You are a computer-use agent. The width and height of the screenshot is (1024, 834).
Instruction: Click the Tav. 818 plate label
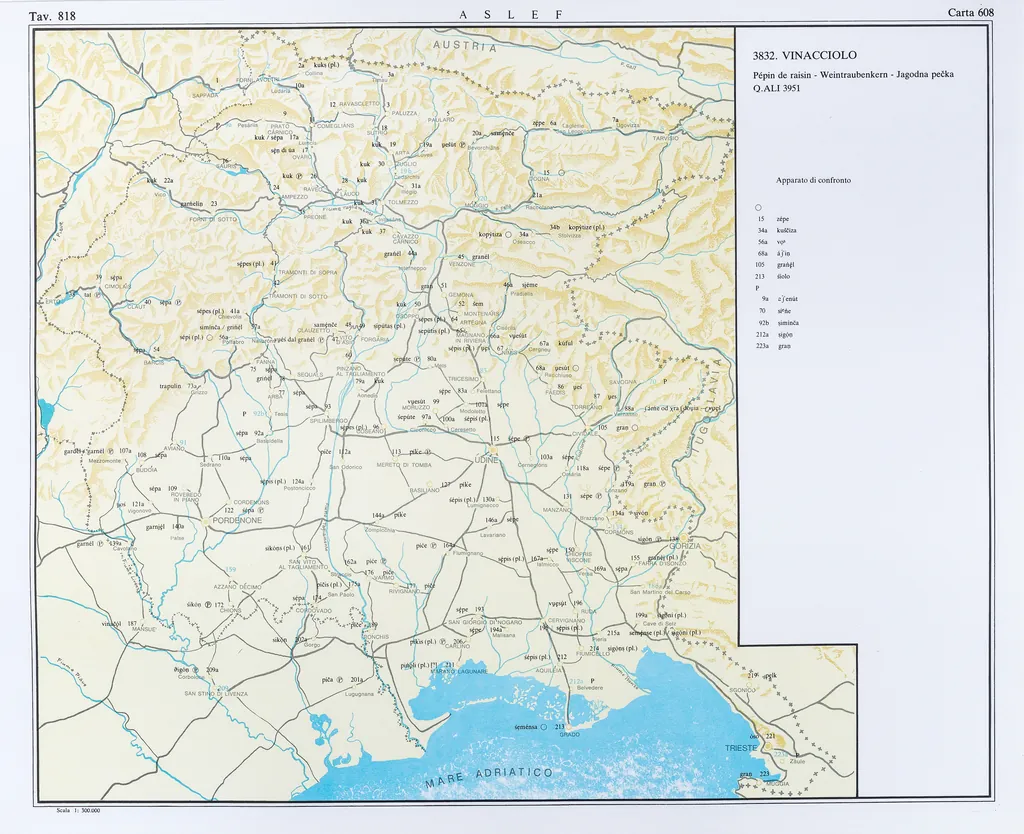tap(53, 16)
